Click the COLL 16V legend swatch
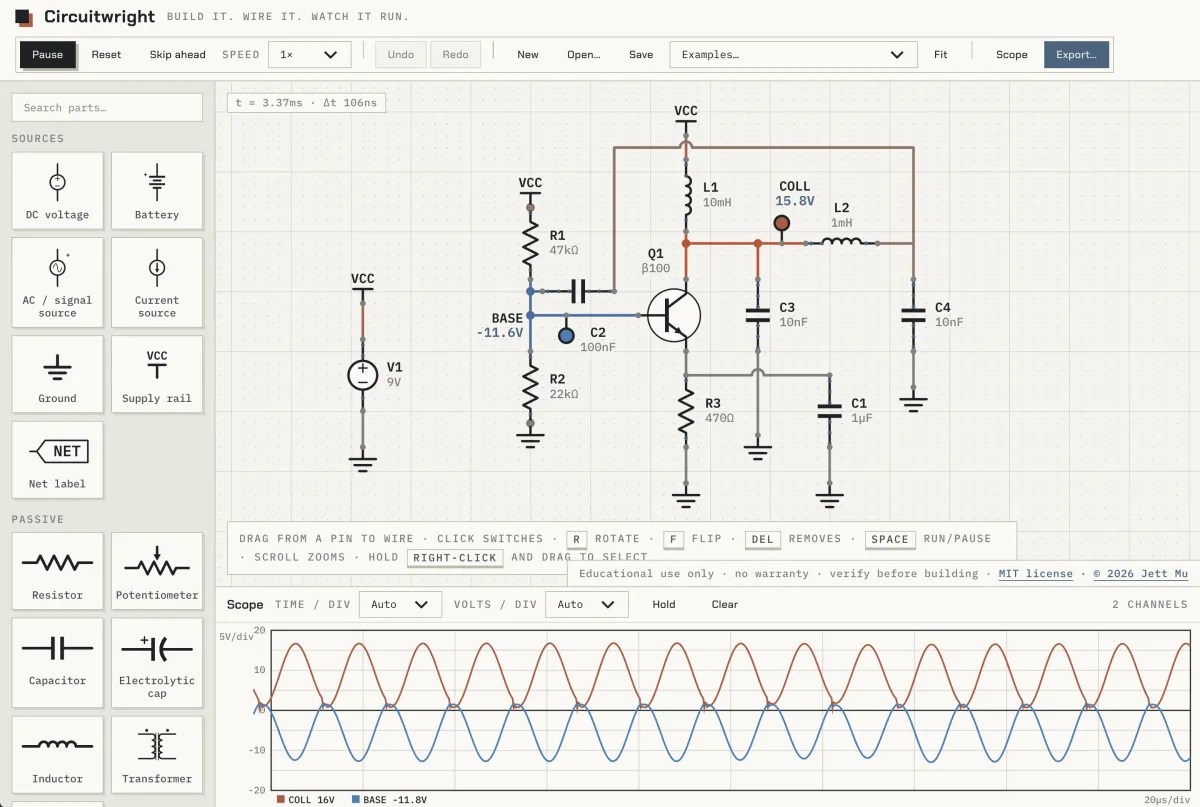This screenshot has height=807, width=1200. coord(281,799)
